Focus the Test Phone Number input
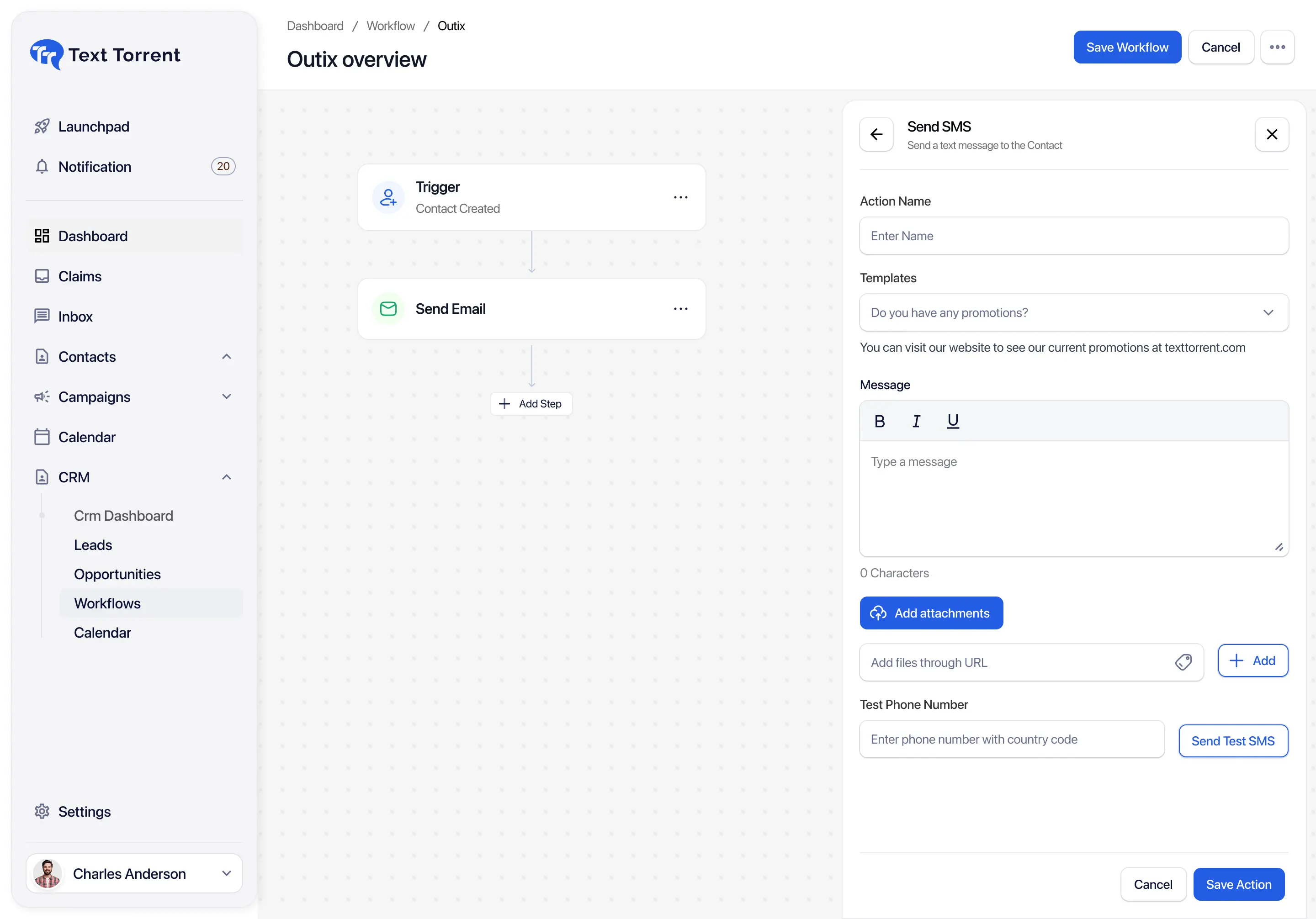The width and height of the screenshot is (1316, 919). coord(1012,739)
